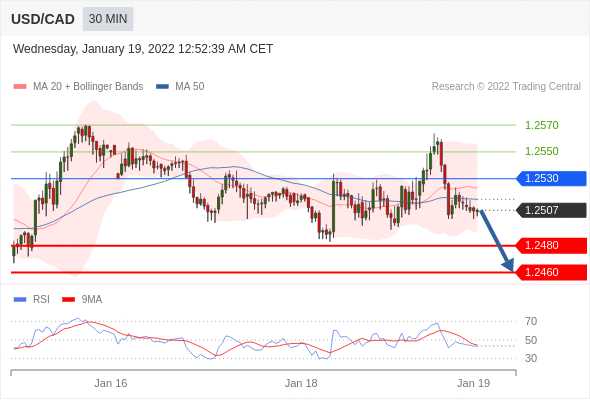Image resolution: width=590 pixels, height=400 pixels.
Task: Click the blue 1.2530 pivot price tag
Action: [551, 178]
